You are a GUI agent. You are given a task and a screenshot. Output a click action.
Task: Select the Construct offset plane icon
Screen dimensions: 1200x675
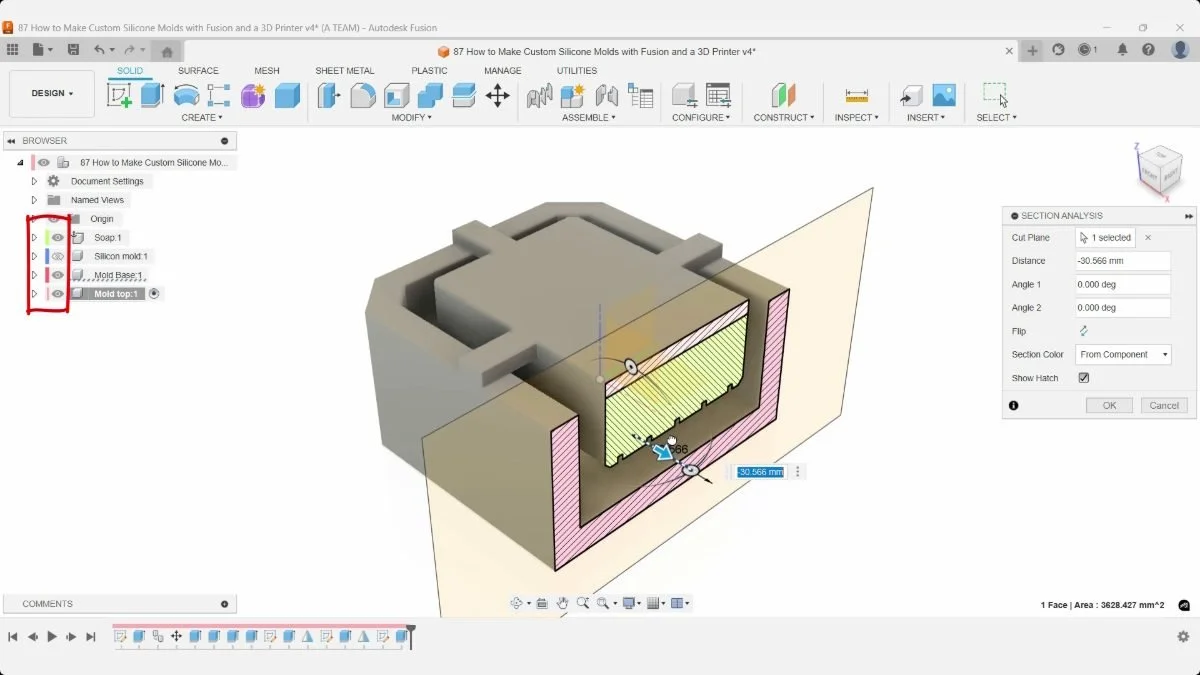783,95
